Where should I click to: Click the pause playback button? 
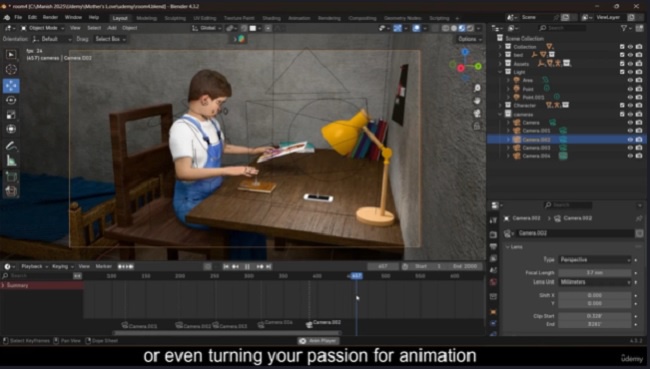click(x=247, y=267)
